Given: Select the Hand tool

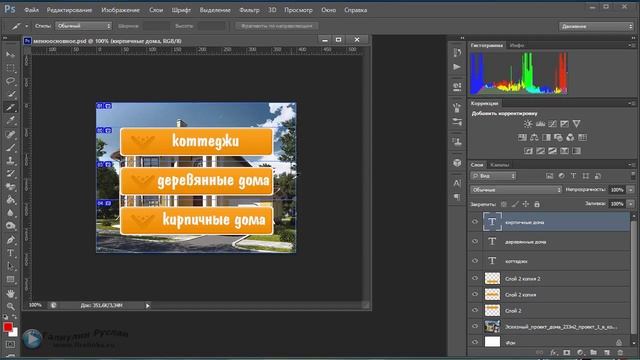Looking at the screenshot, I should tap(10, 293).
